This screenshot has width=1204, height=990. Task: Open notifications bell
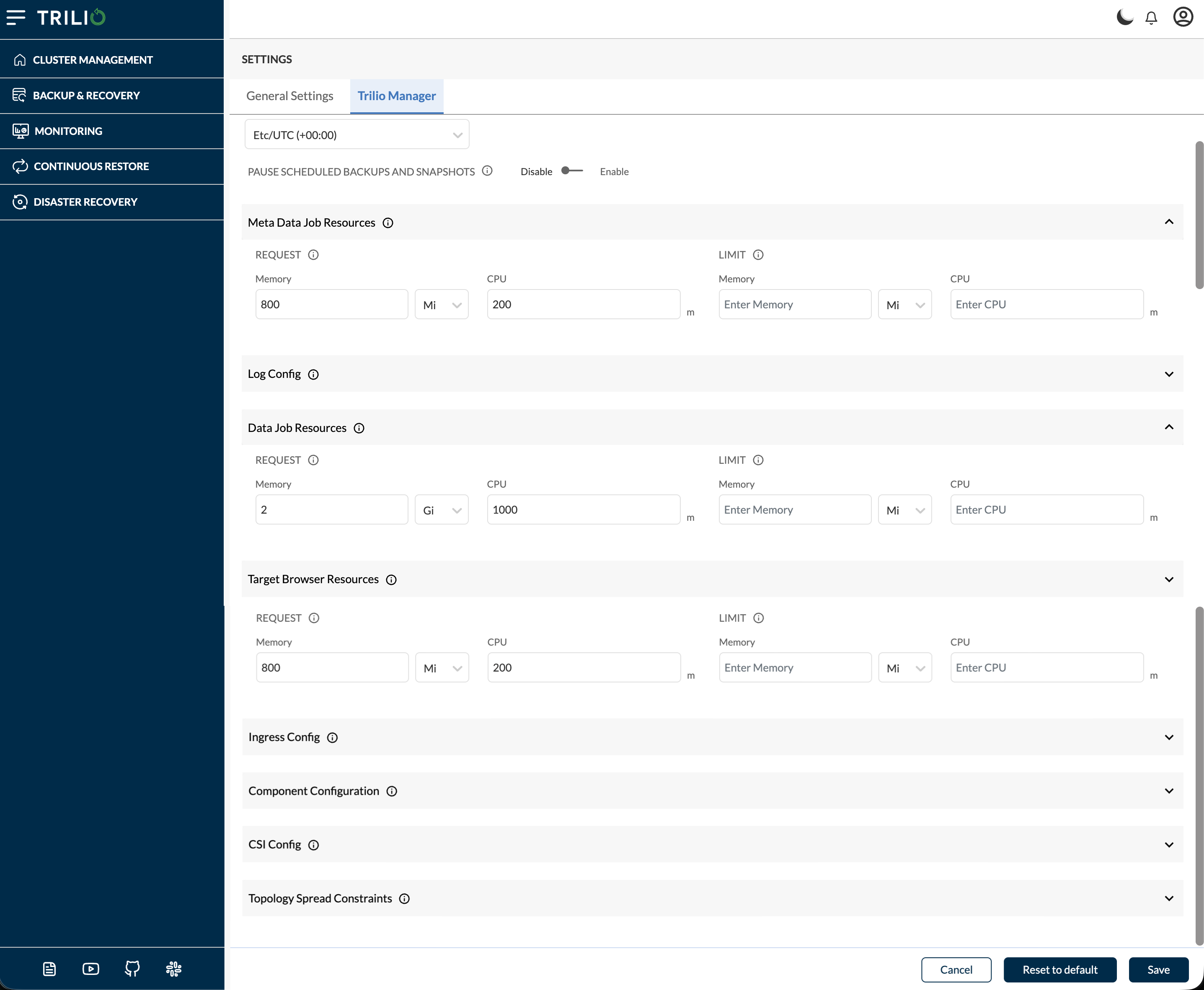click(x=1151, y=18)
